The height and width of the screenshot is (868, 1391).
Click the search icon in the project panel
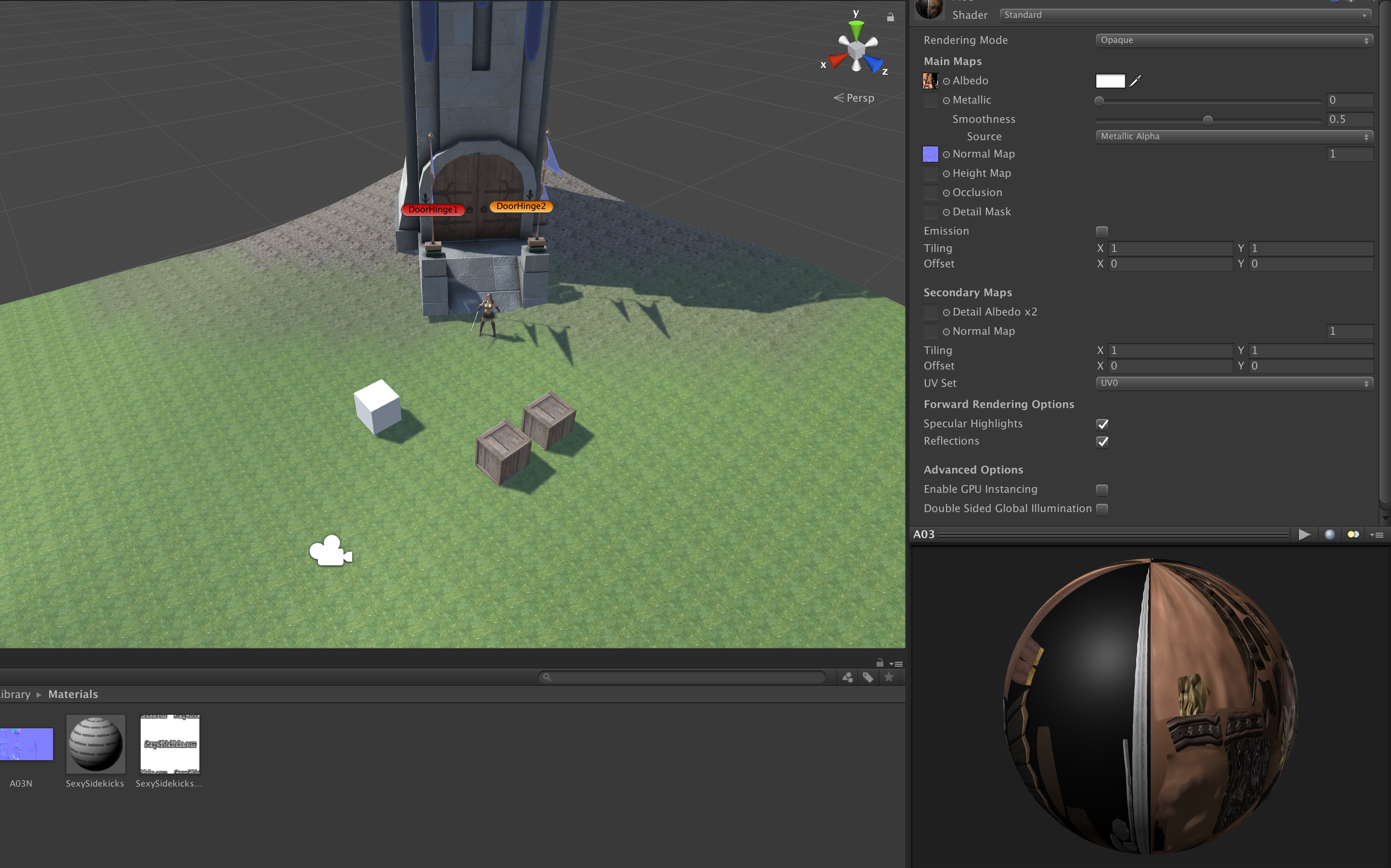pyautogui.click(x=547, y=677)
